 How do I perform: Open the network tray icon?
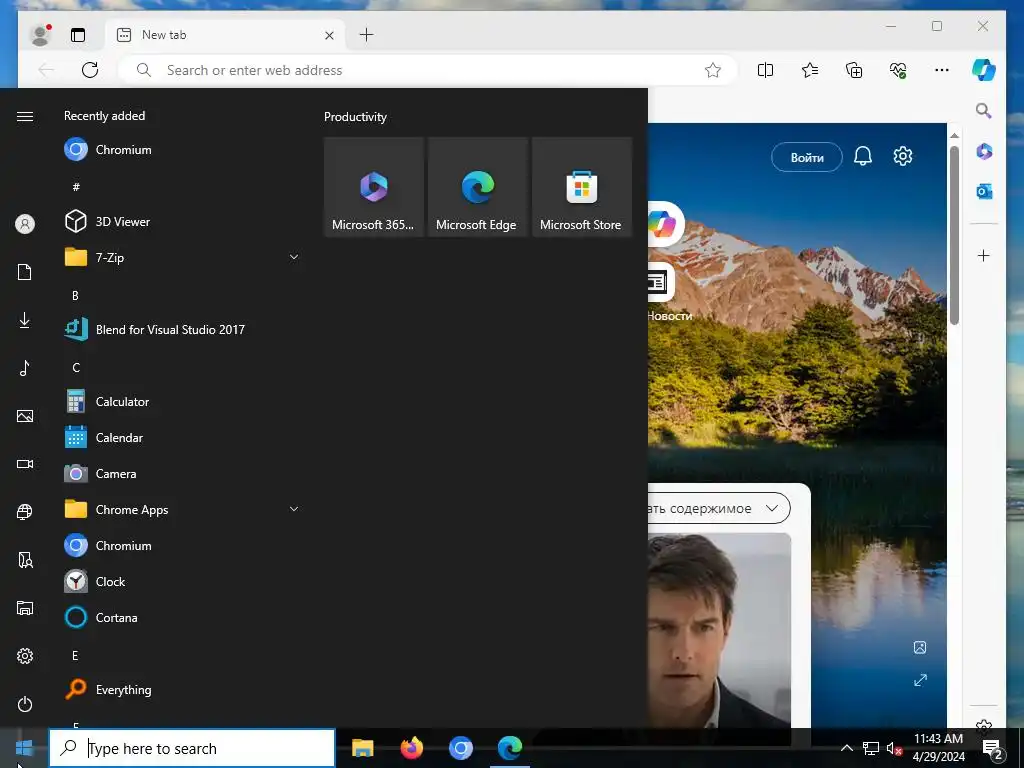point(871,748)
